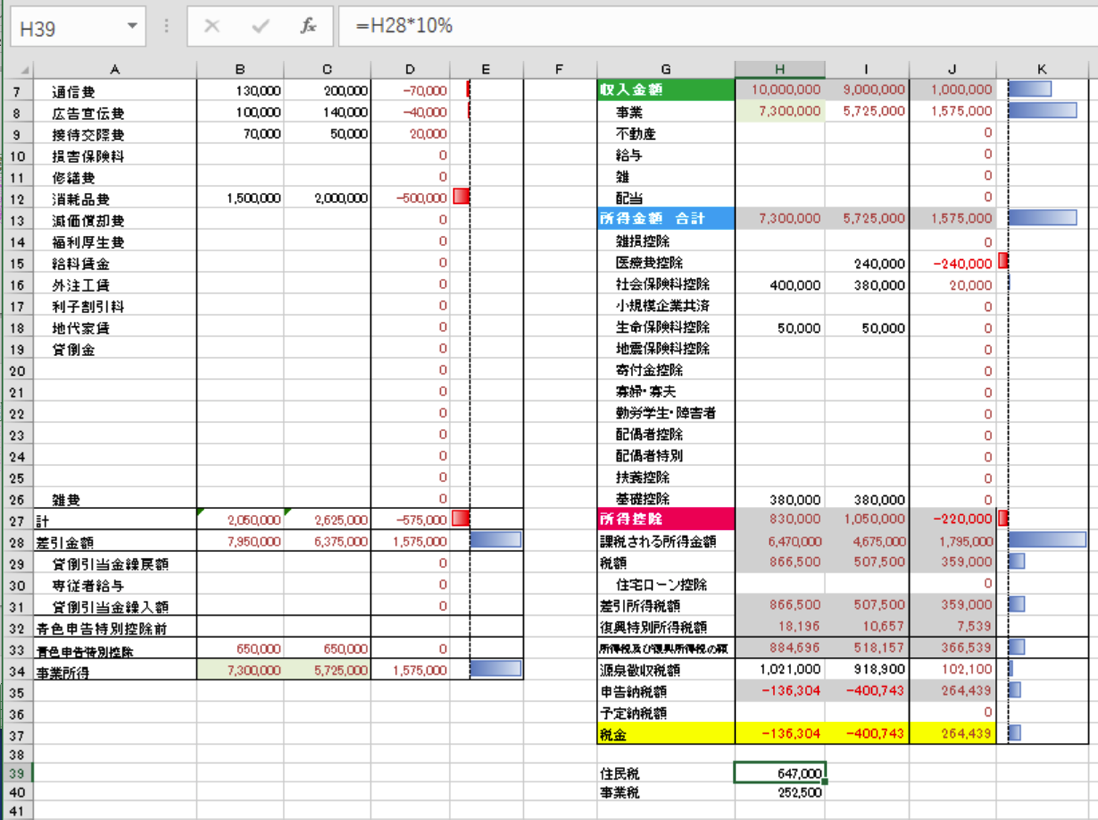Click the 7,950,000 value in 差引金額 row
Screen dimensions: 1098x820
[240, 542]
